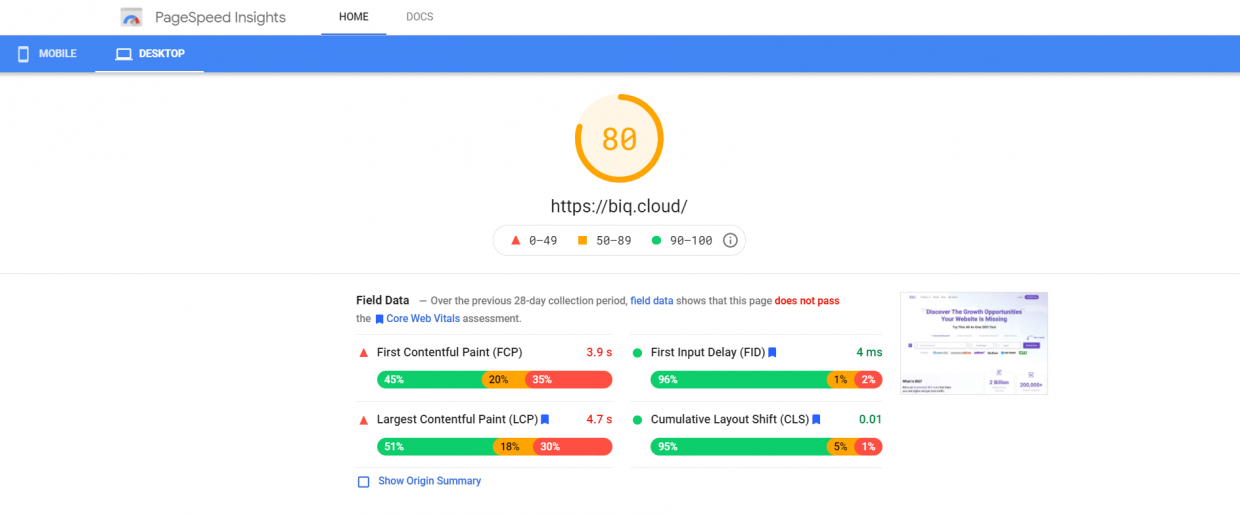The image size is (1240, 516).
Task: Open the biq.cloud page screenshot thumbnail
Action: (974, 343)
